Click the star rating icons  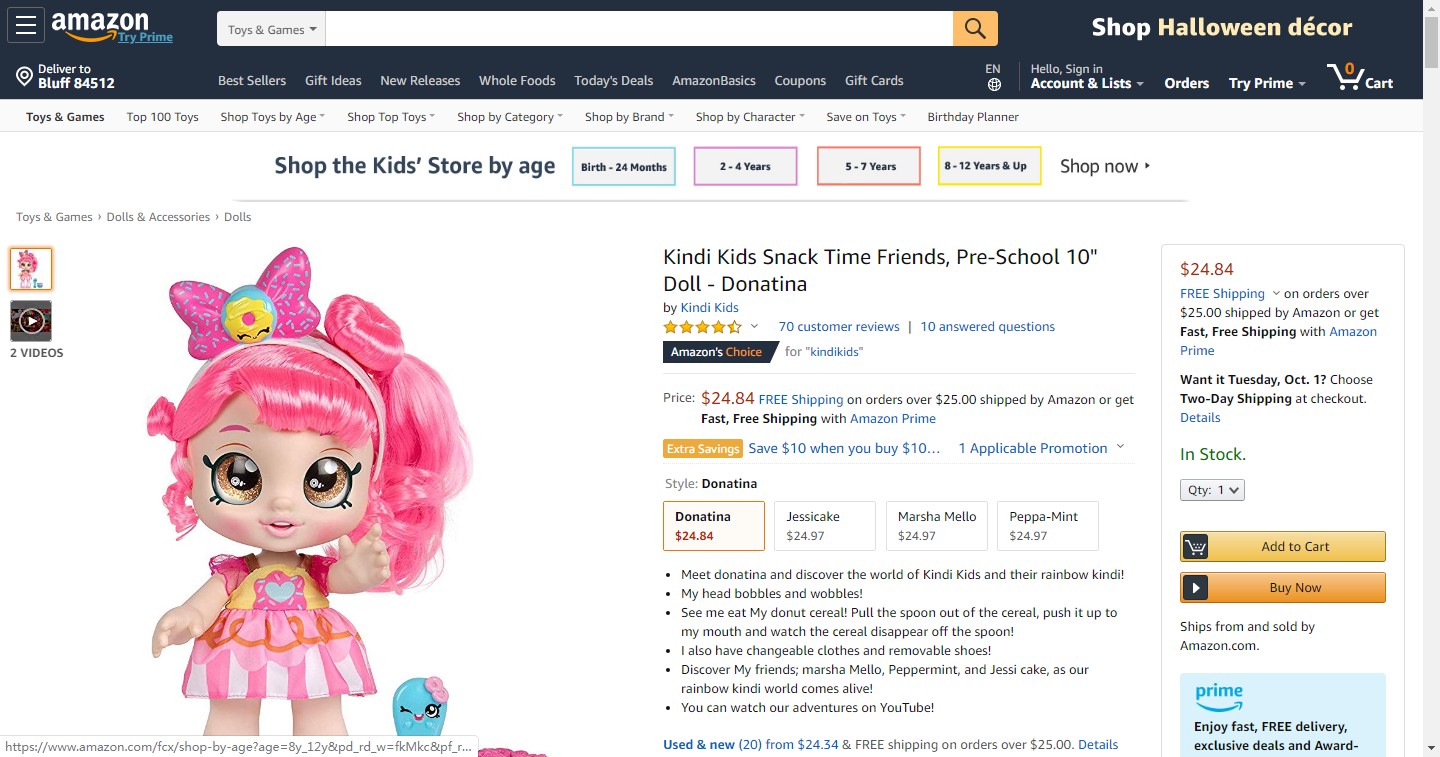tap(702, 327)
